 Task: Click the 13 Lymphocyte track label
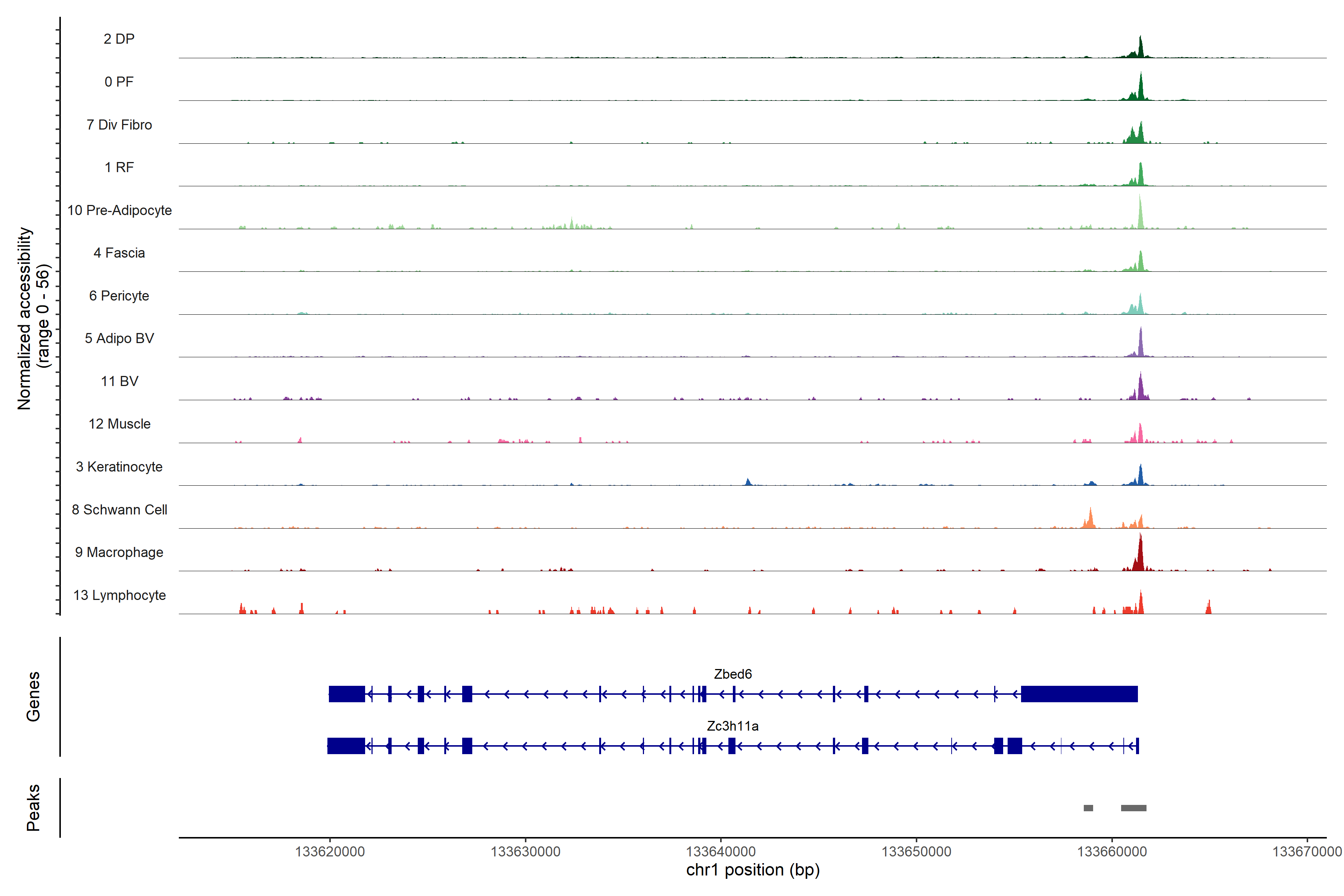119,595
